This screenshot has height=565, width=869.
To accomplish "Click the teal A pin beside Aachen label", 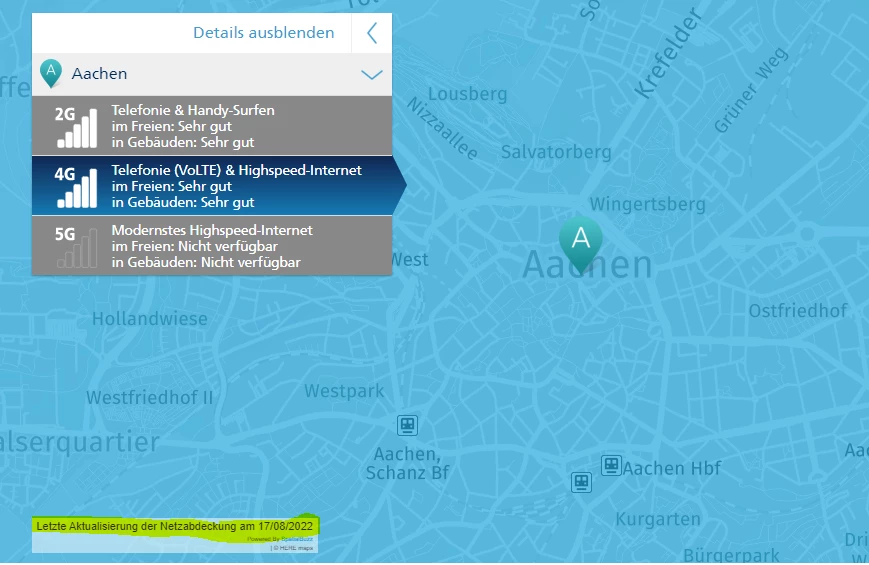I will (x=51, y=73).
